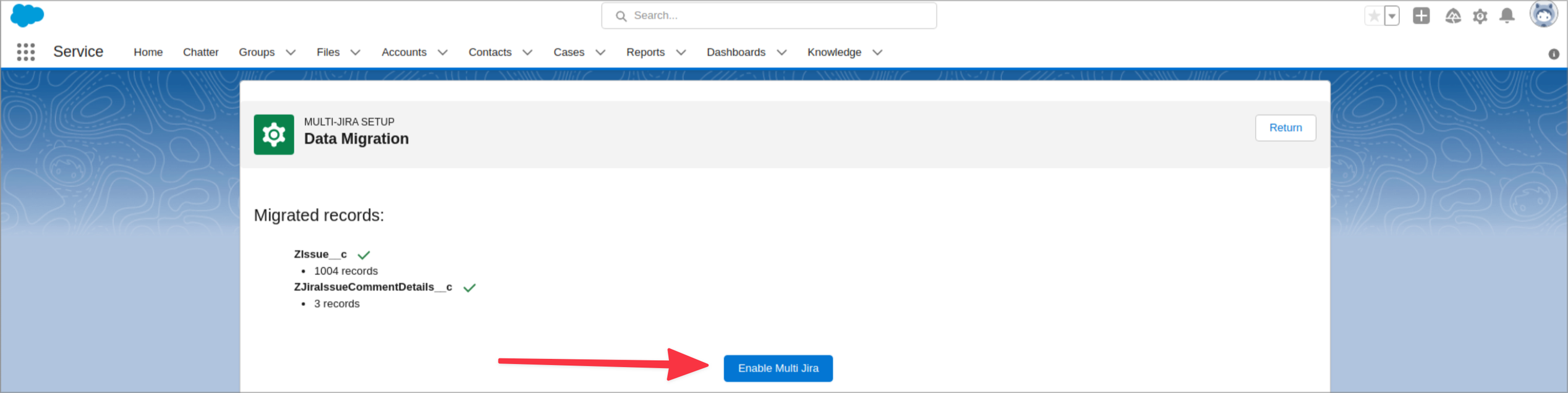
Task: Open the user profile avatar
Action: coord(1543,15)
